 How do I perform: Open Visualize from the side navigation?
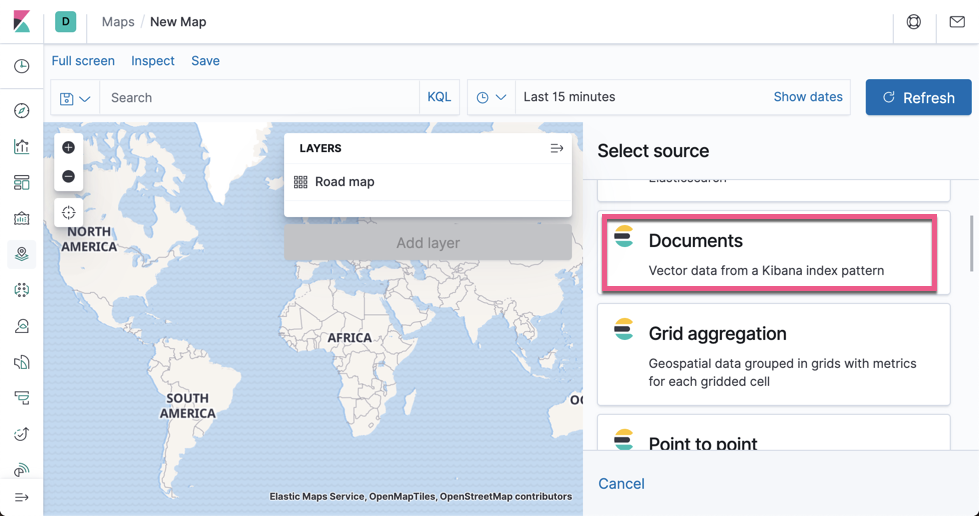pos(22,147)
